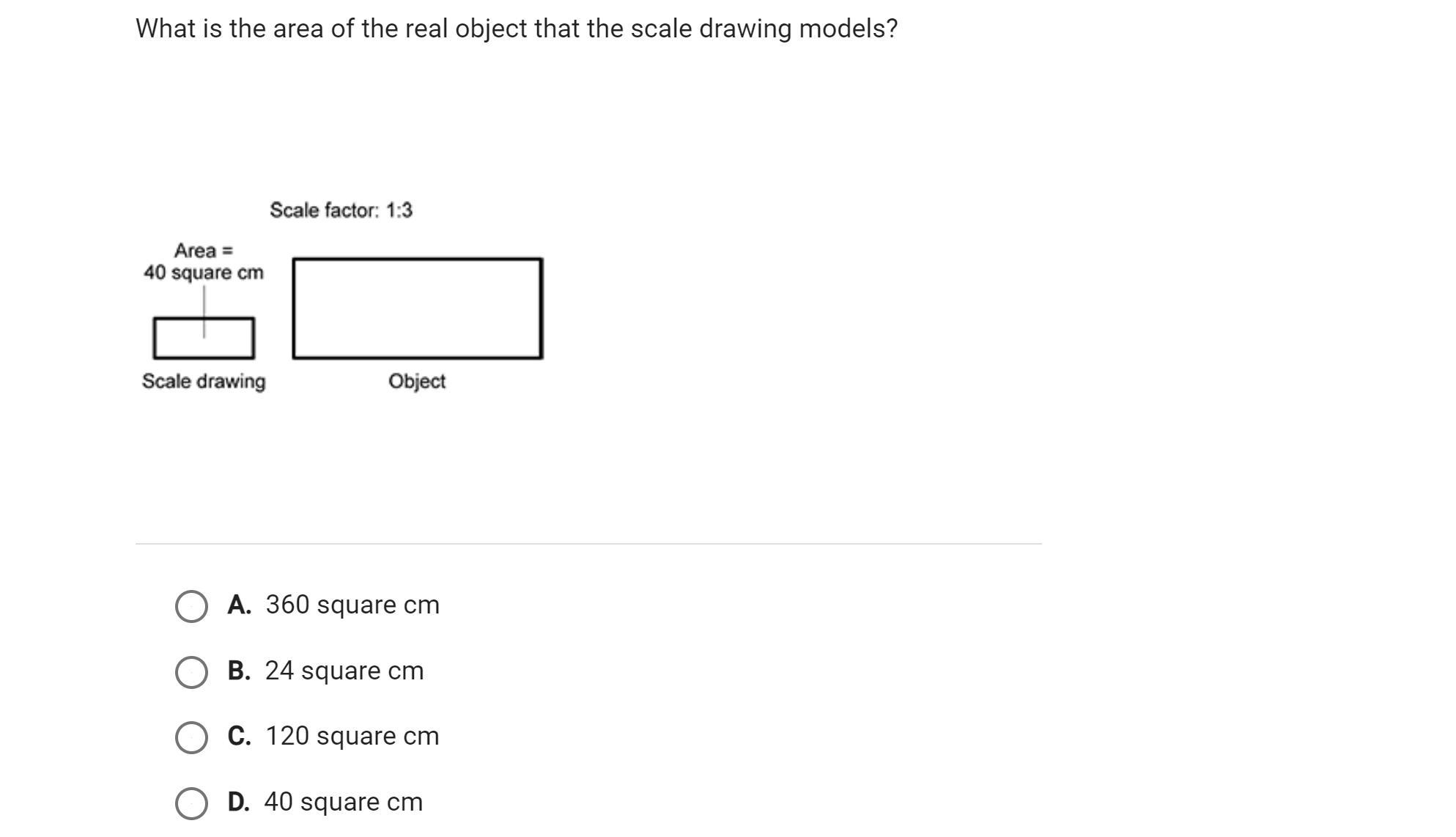1456x837 pixels.
Task: Click the 'Object' caption under the rectangle
Action: click(x=417, y=382)
